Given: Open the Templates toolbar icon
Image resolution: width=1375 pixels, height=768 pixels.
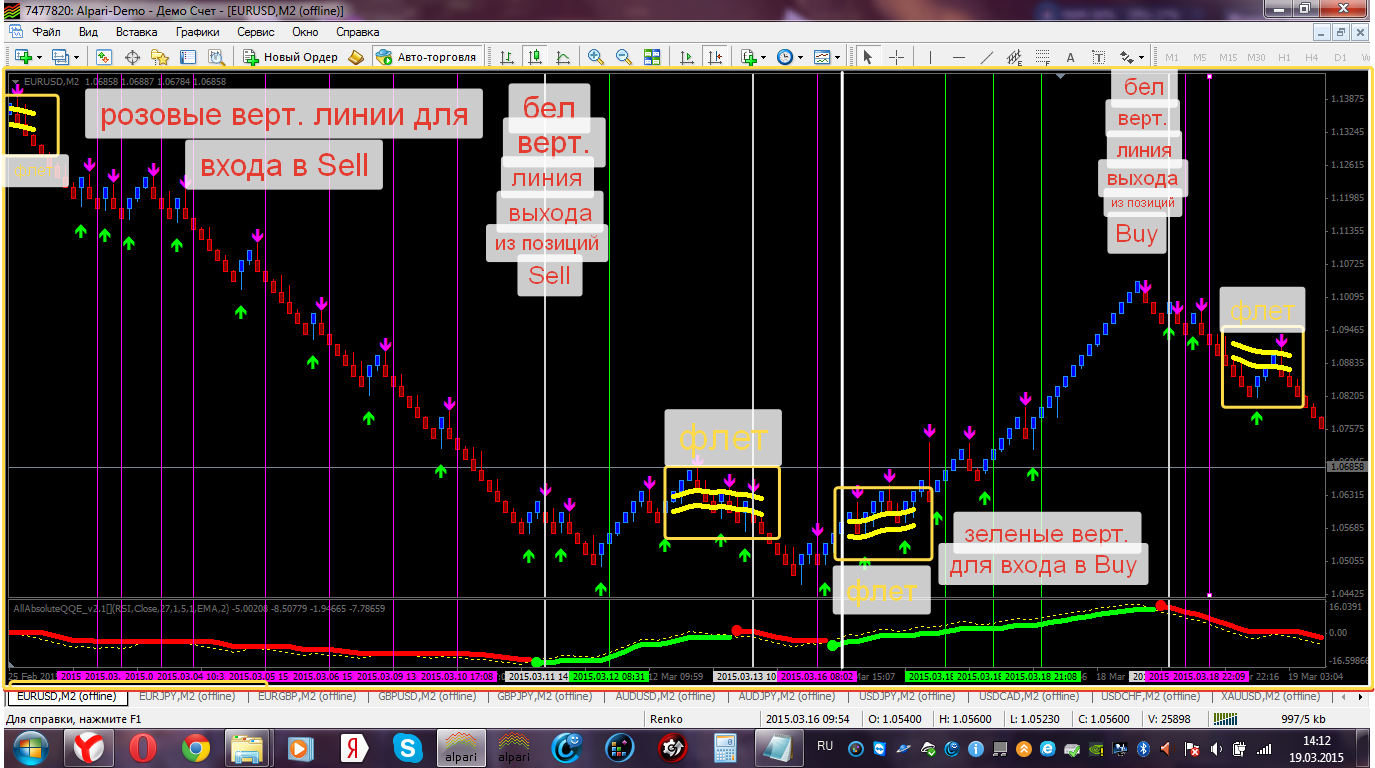Looking at the screenshot, I should click(x=822, y=57).
